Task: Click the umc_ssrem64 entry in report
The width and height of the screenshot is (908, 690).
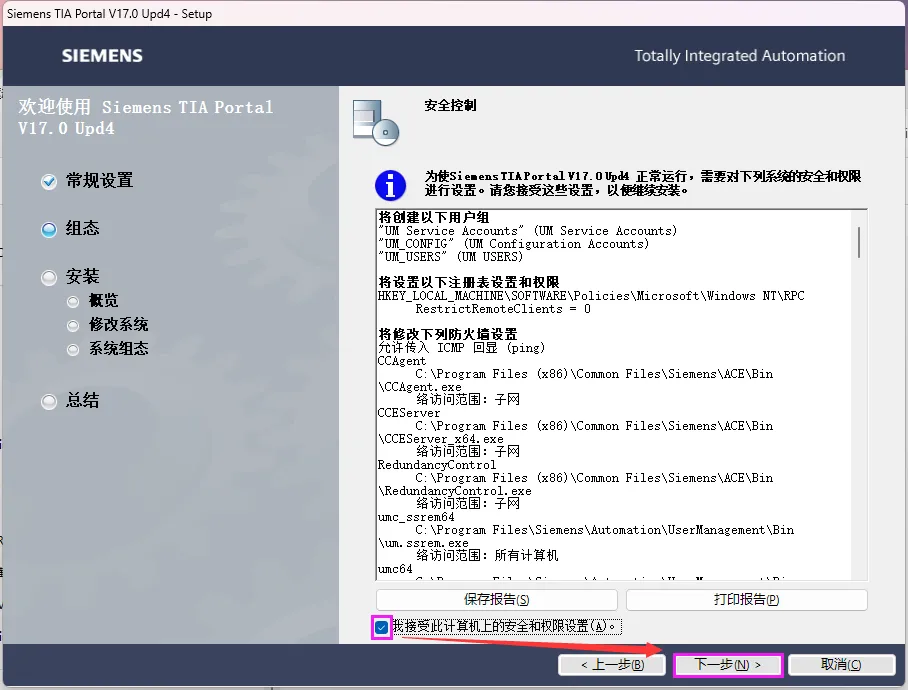Action: (x=416, y=517)
